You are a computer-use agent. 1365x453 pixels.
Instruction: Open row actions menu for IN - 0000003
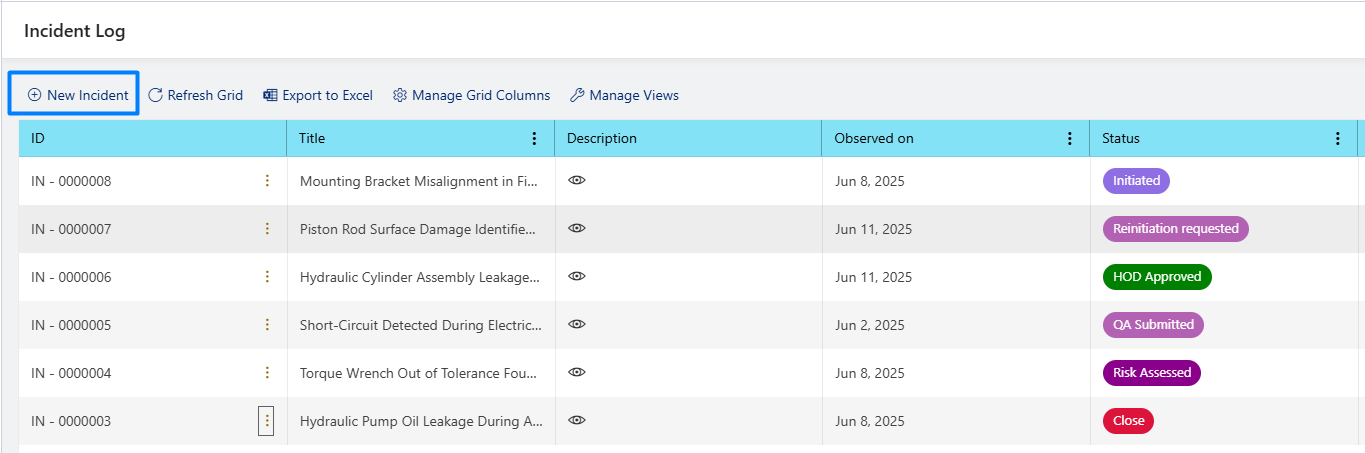pyautogui.click(x=266, y=421)
